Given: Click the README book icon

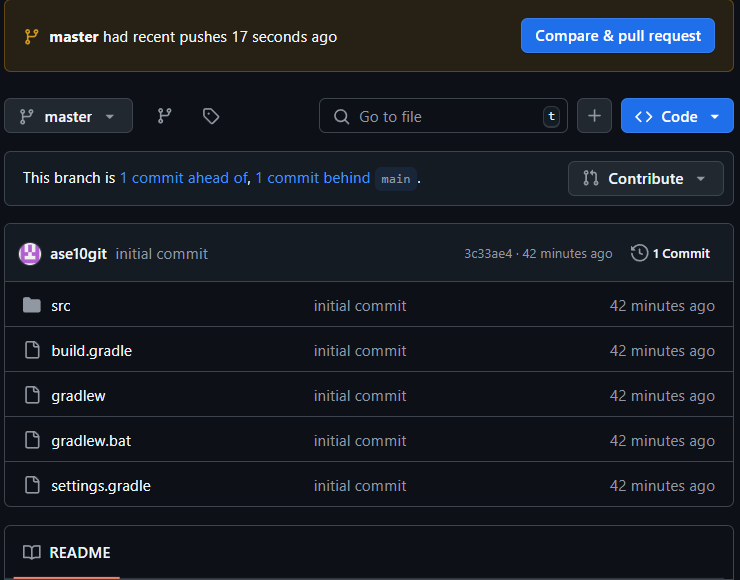Looking at the screenshot, I should [32, 553].
